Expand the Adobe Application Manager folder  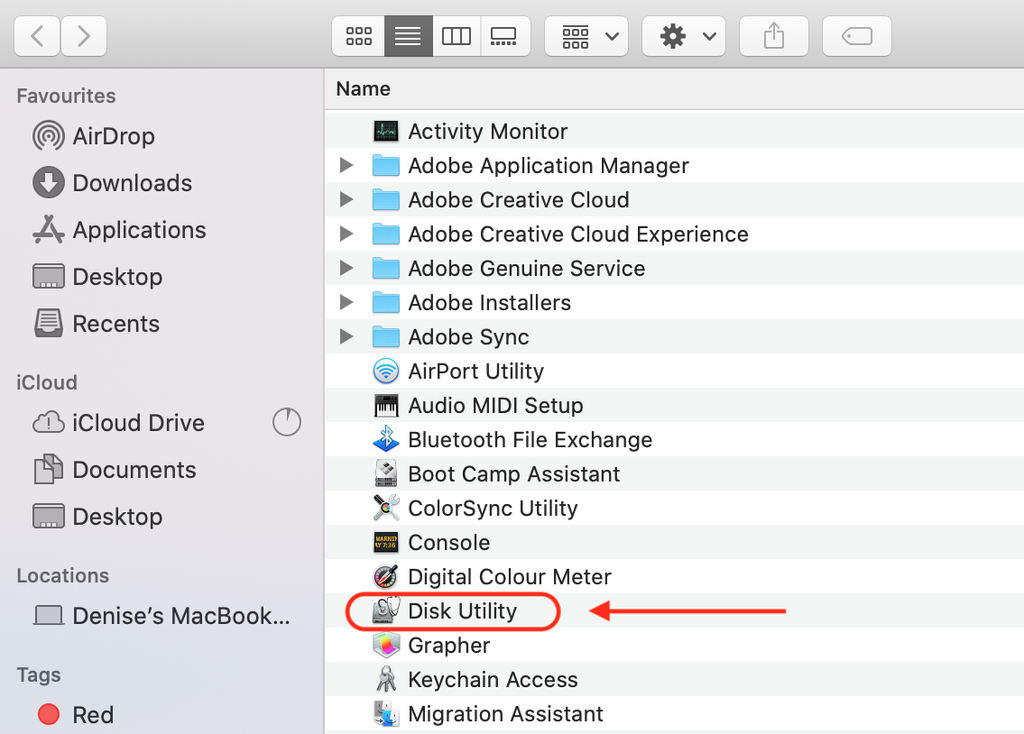346,166
